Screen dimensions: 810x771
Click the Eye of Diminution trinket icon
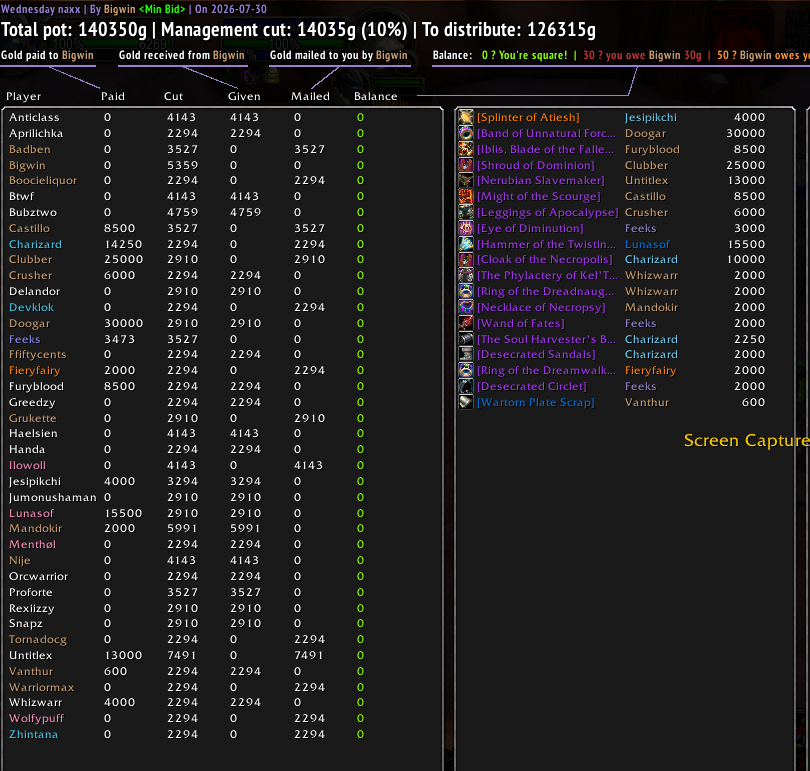tap(466, 228)
